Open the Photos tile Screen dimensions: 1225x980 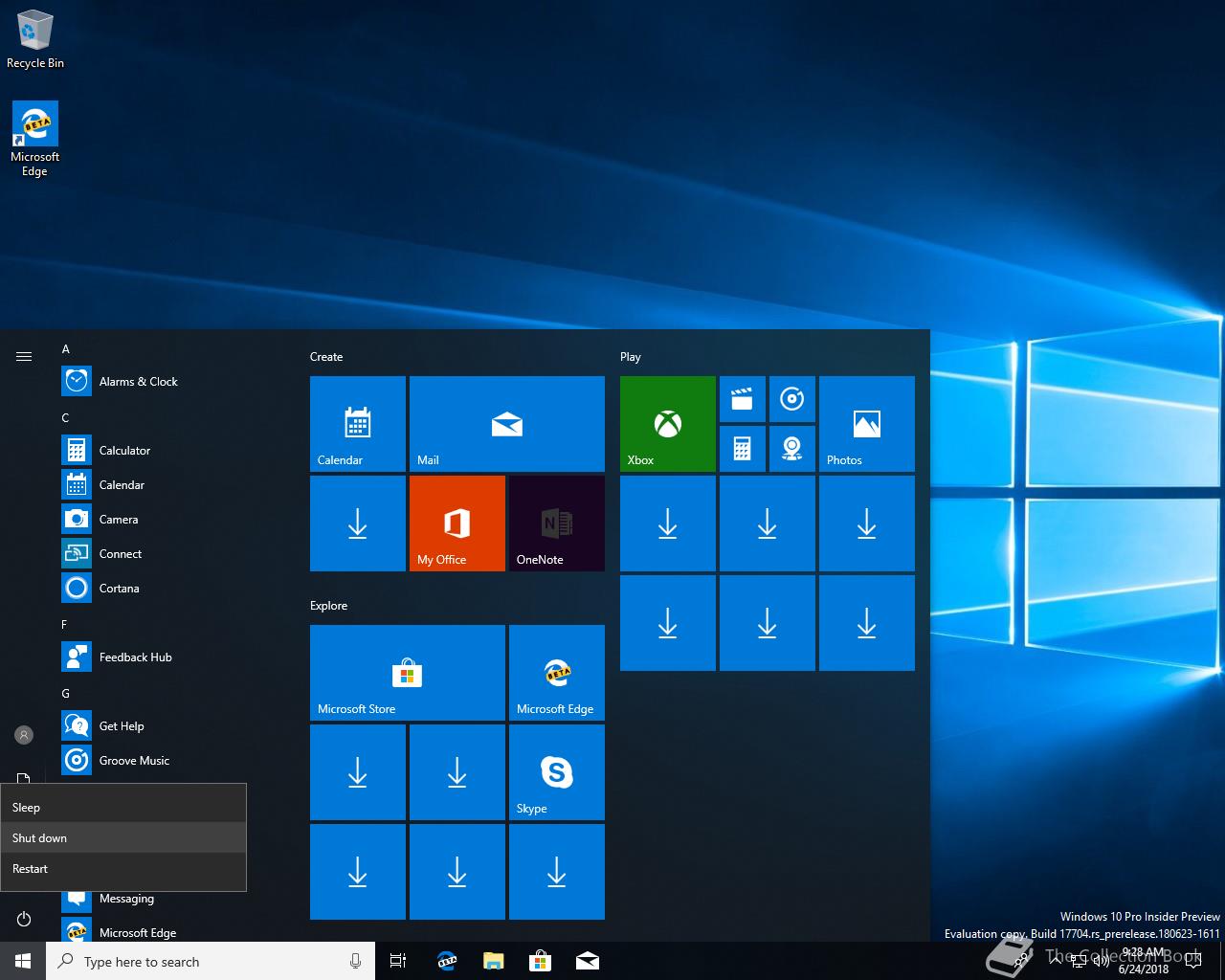point(867,424)
